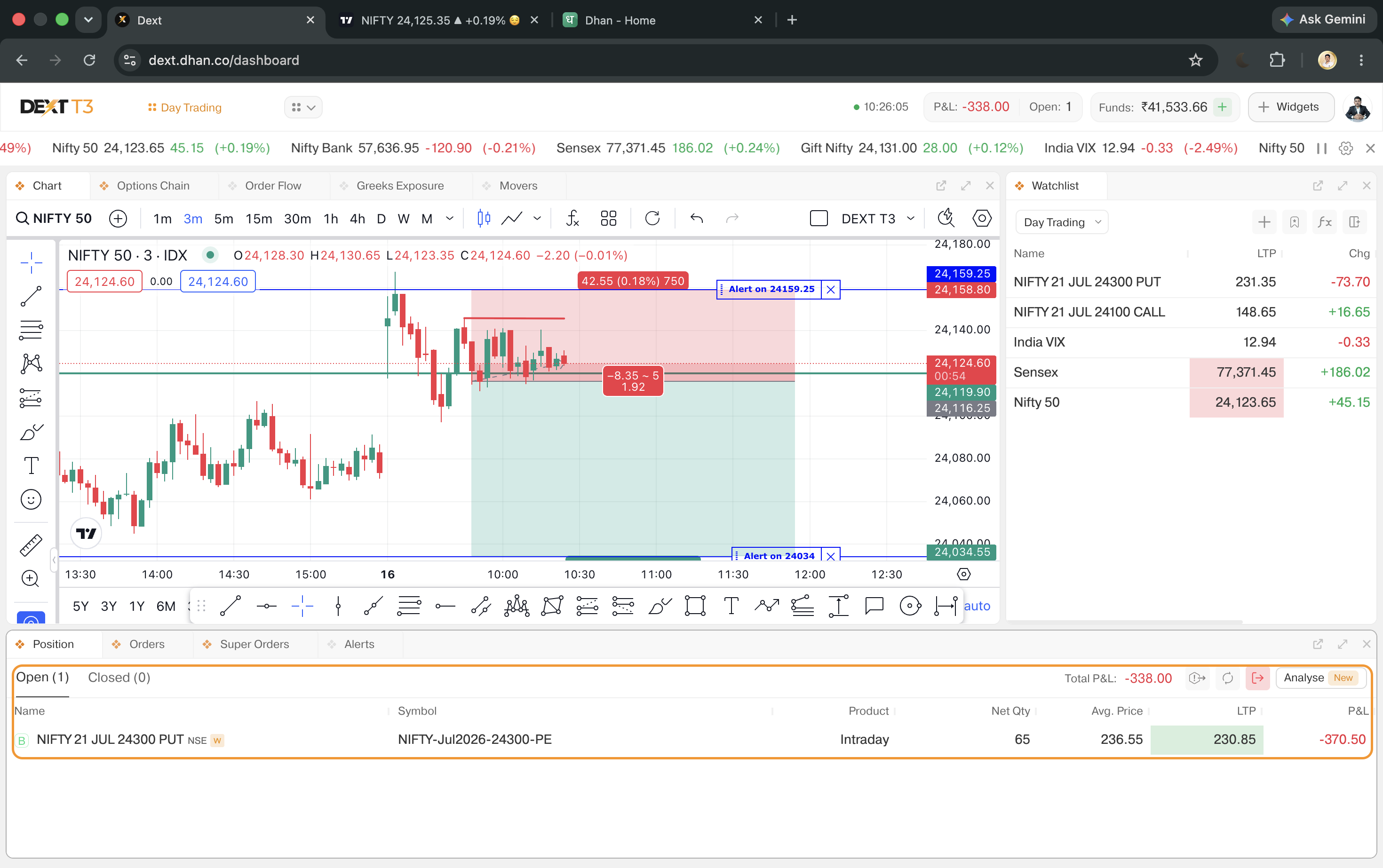Screen dimensions: 1383x868
Task: Toggle auto scale on price axis
Action: 977,606
